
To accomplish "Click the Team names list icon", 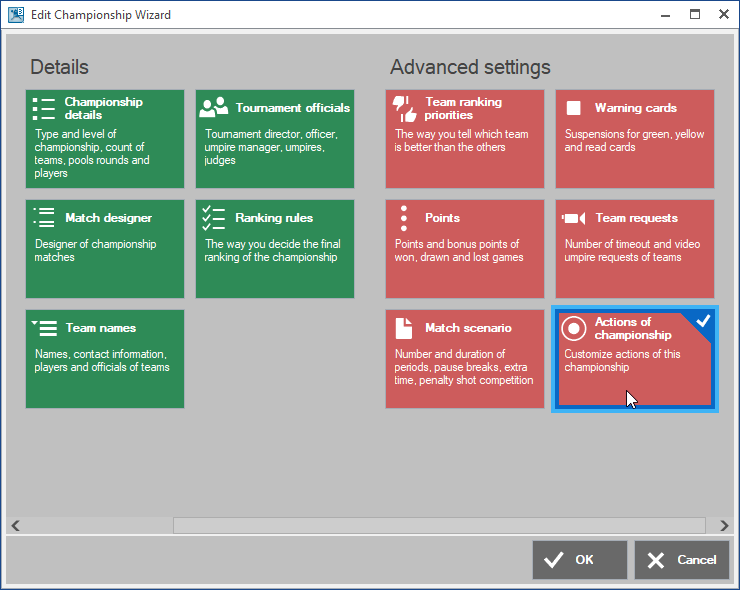I will (x=44, y=328).
